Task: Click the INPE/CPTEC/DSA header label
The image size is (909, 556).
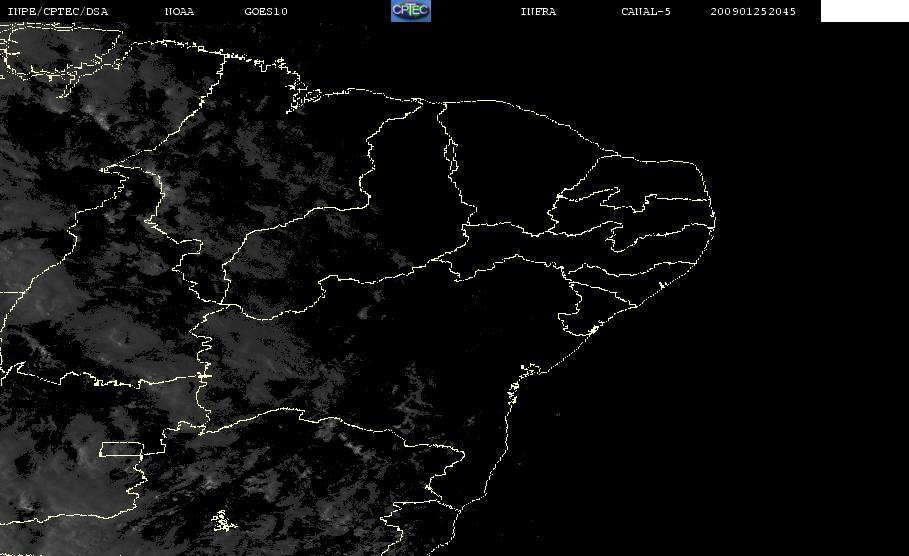Action: pos(57,12)
